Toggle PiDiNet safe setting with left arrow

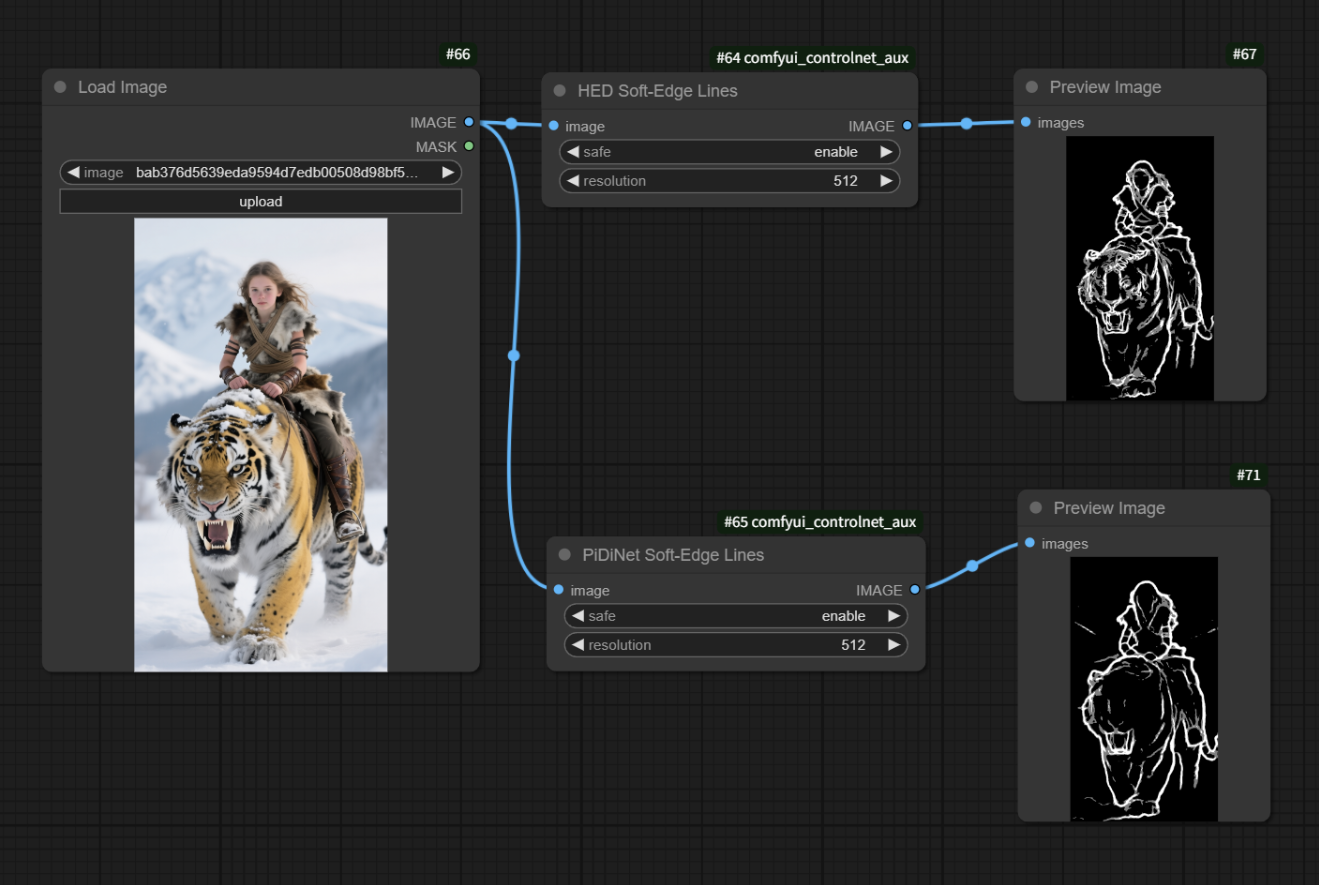pyautogui.click(x=577, y=617)
